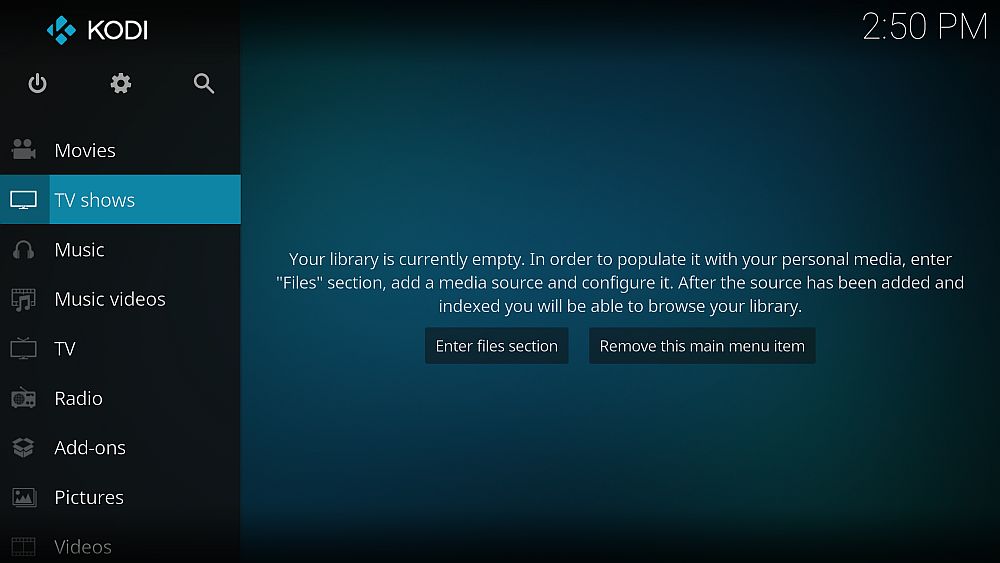The image size is (1000, 563).
Task: Click the 2:50 PM clock
Action: tap(924, 27)
